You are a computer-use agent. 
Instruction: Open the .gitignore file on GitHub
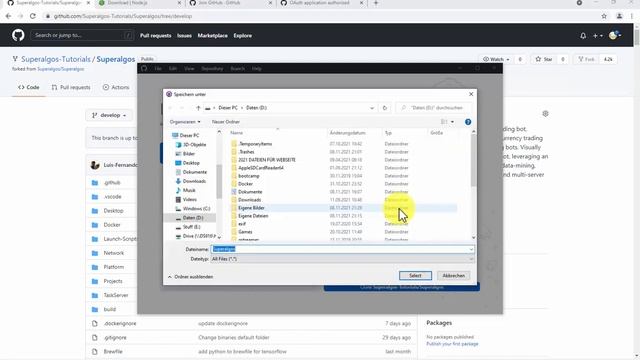(115, 338)
